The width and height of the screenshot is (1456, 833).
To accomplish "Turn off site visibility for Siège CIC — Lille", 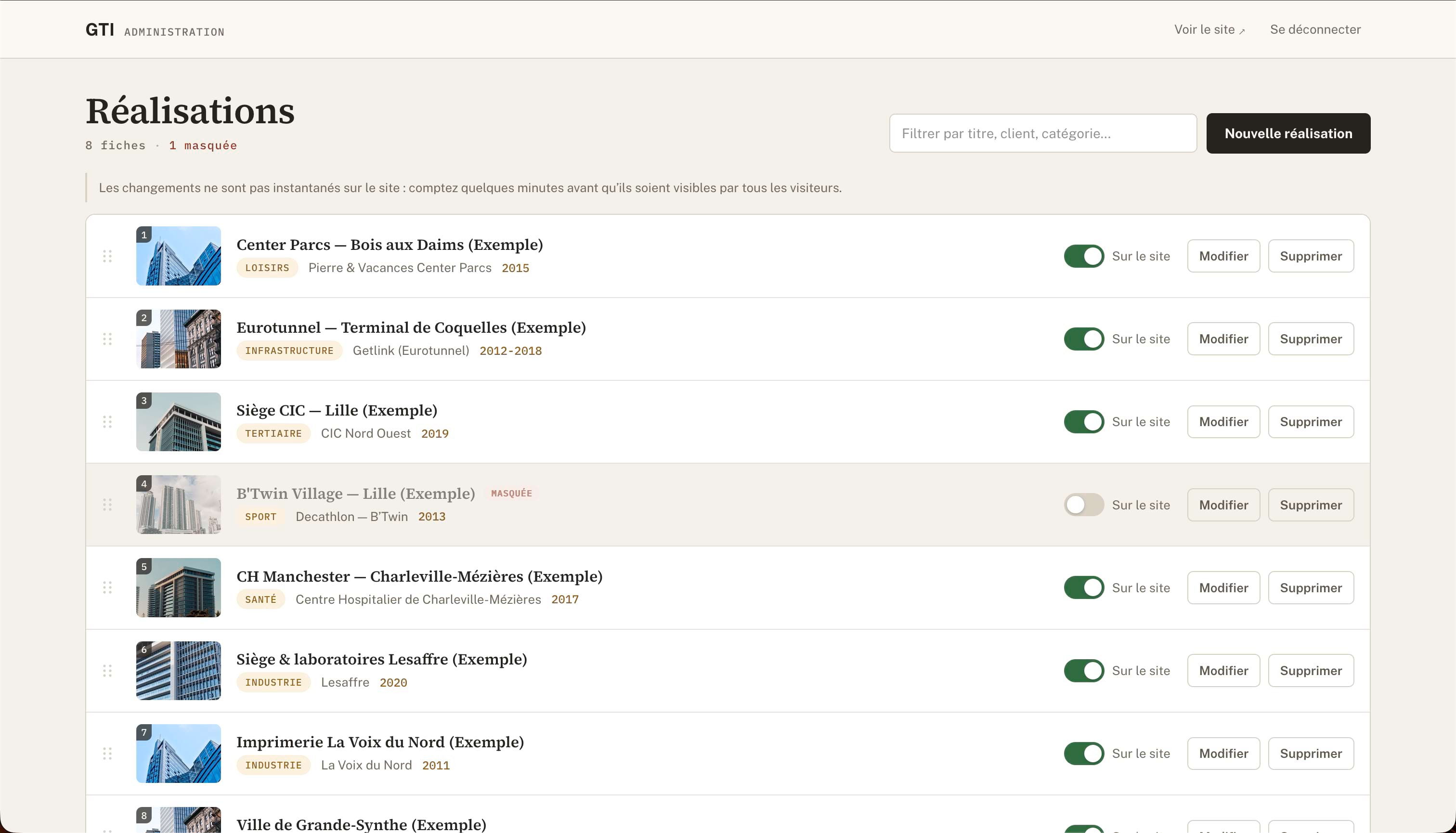I will click(x=1083, y=422).
